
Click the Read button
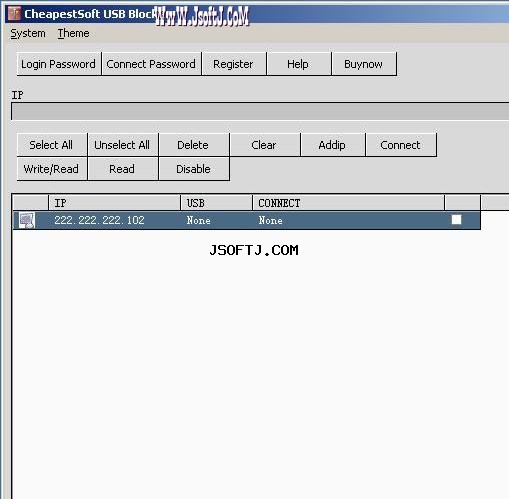(x=123, y=169)
